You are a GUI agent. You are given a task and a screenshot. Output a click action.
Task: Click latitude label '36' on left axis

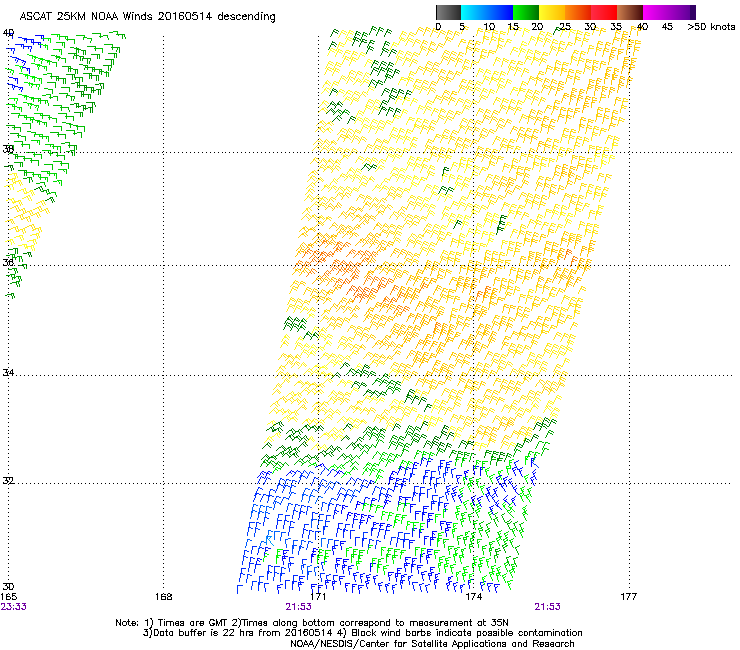pyautogui.click(x=8, y=262)
